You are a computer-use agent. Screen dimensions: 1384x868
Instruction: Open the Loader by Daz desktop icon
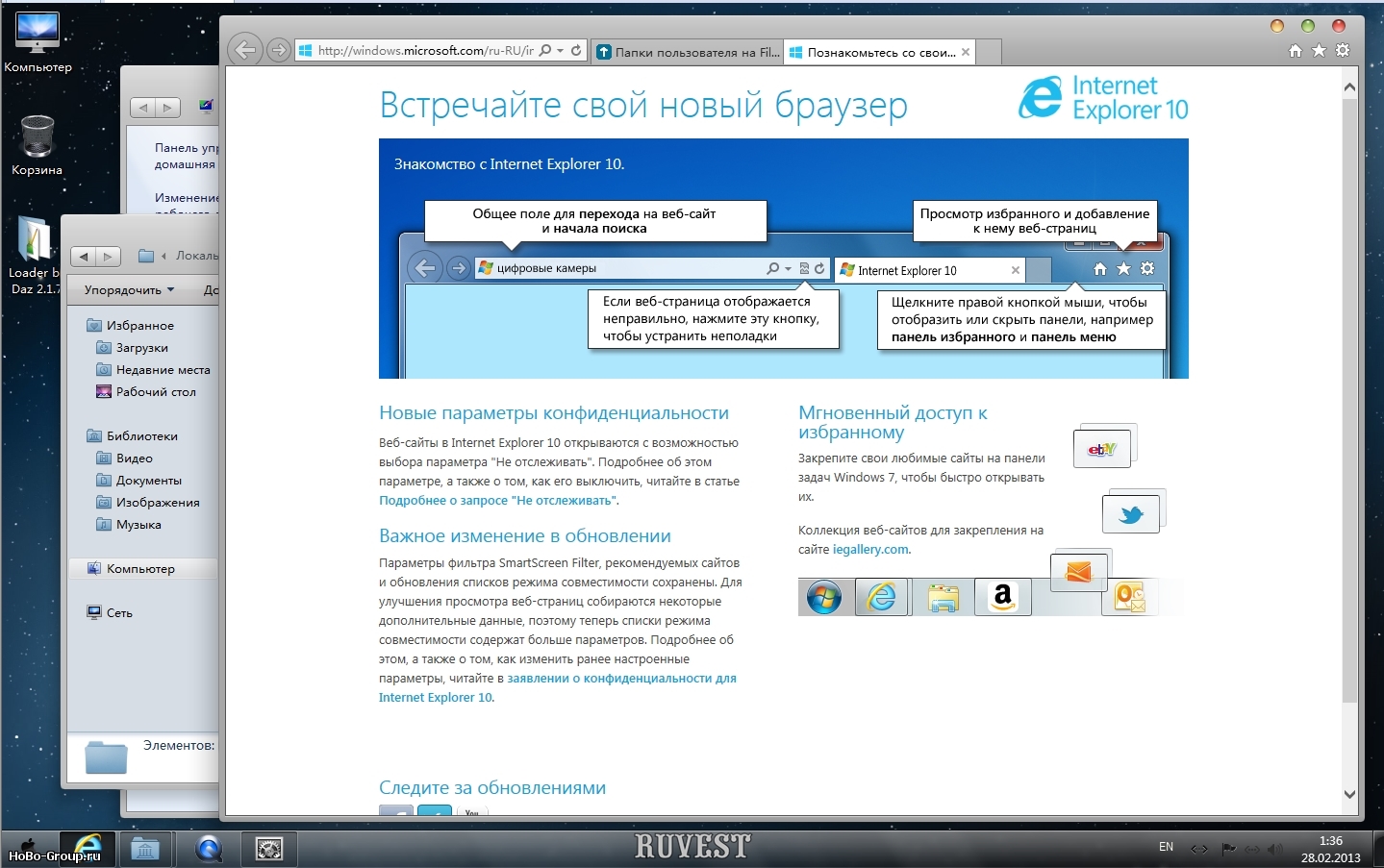(35, 256)
